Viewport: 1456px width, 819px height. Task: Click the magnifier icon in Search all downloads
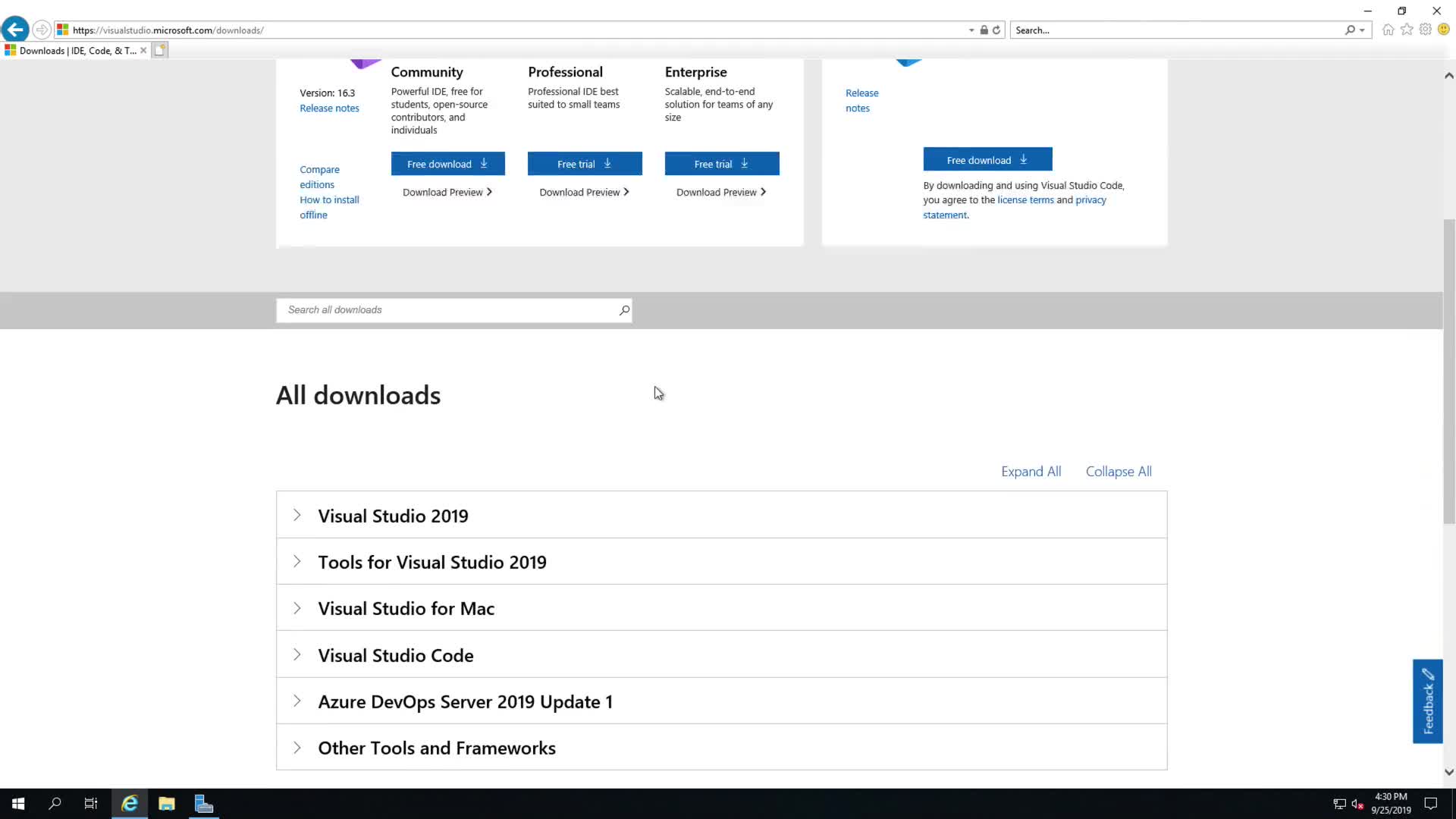click(624, 310)
